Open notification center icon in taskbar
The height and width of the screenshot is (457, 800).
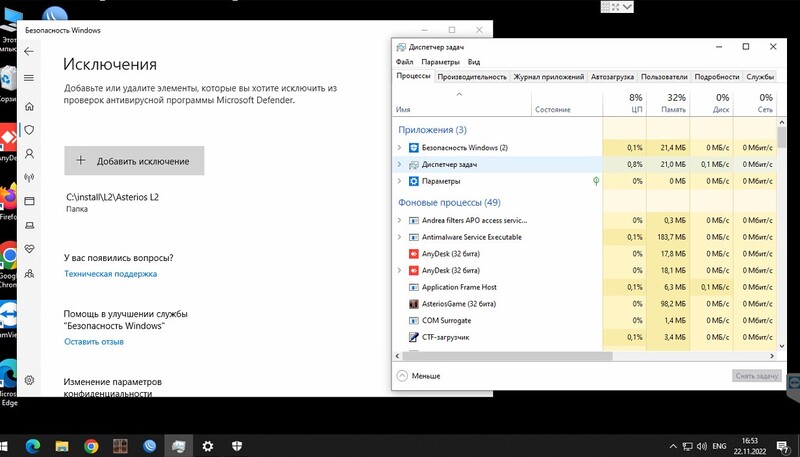point(784,447)
